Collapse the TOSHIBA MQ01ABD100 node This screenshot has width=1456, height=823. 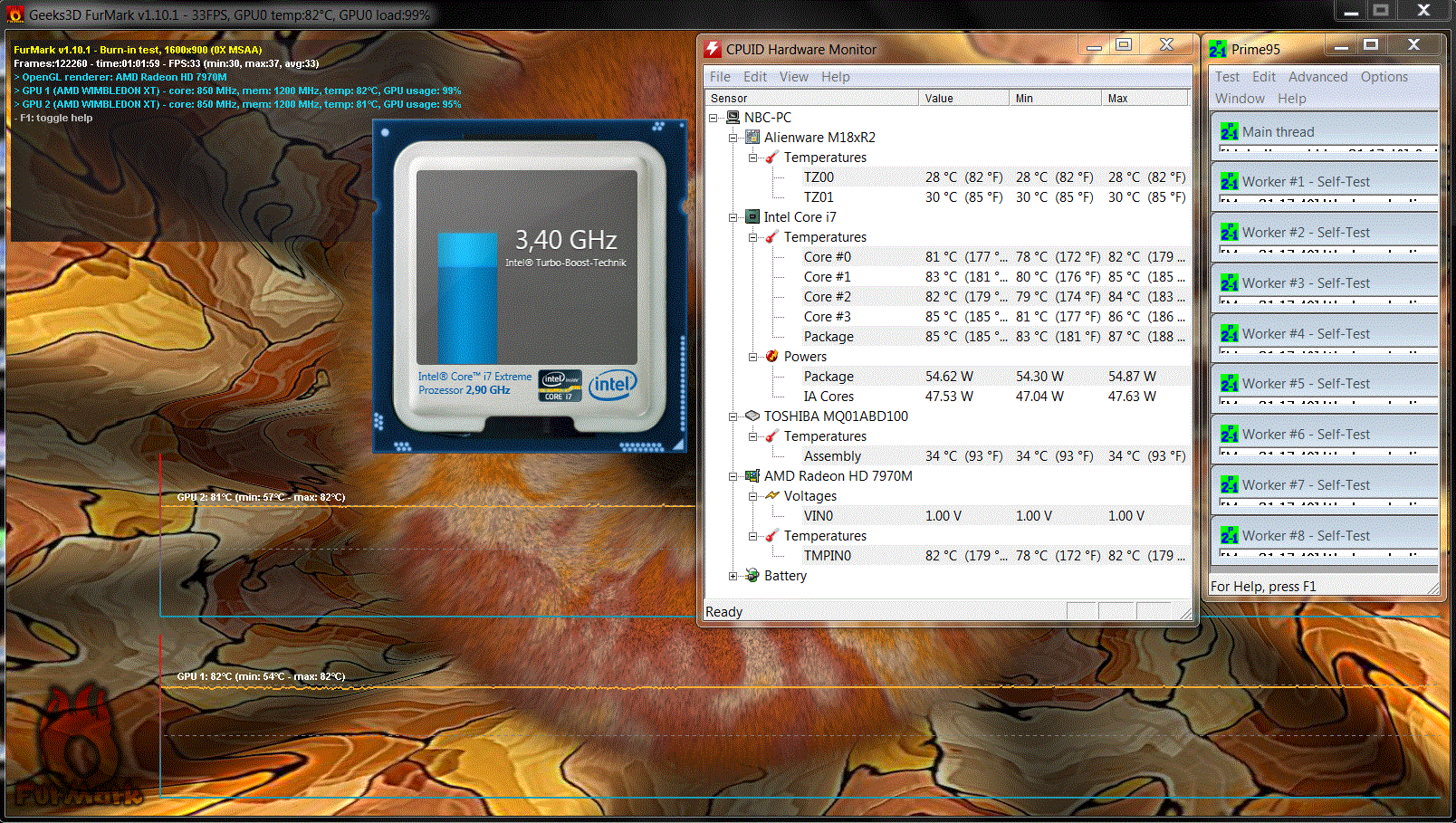tap(733, 416)
